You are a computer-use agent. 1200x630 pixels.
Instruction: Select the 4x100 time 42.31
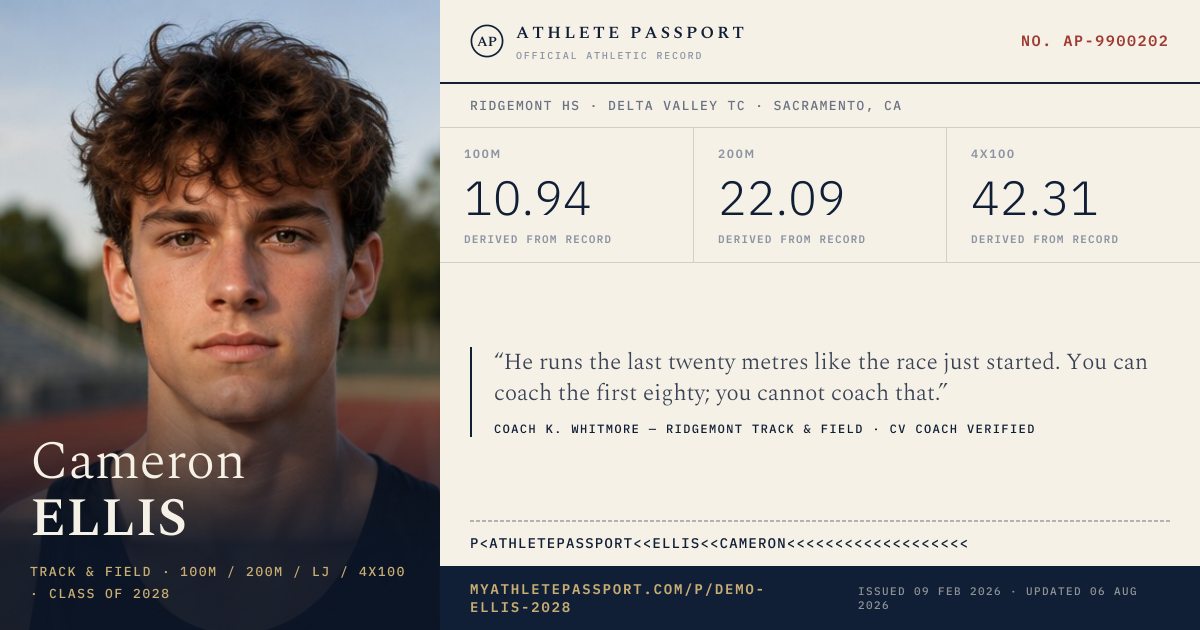pyautogui.click(x=1034, y=198)
